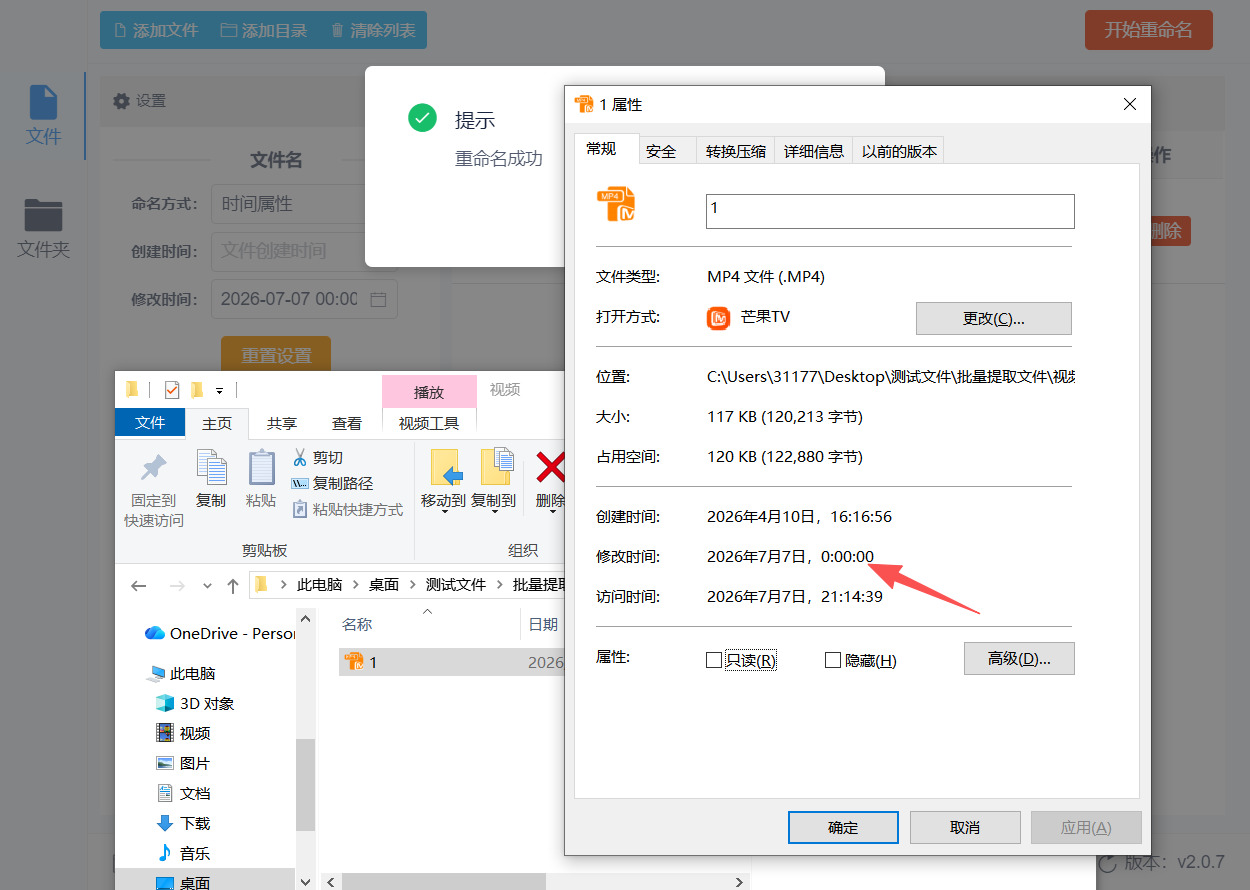Toggle the 只读(R) checkbox
Image resolution: width=1250 pixels, height=890 pixels.
coord(714,660)
